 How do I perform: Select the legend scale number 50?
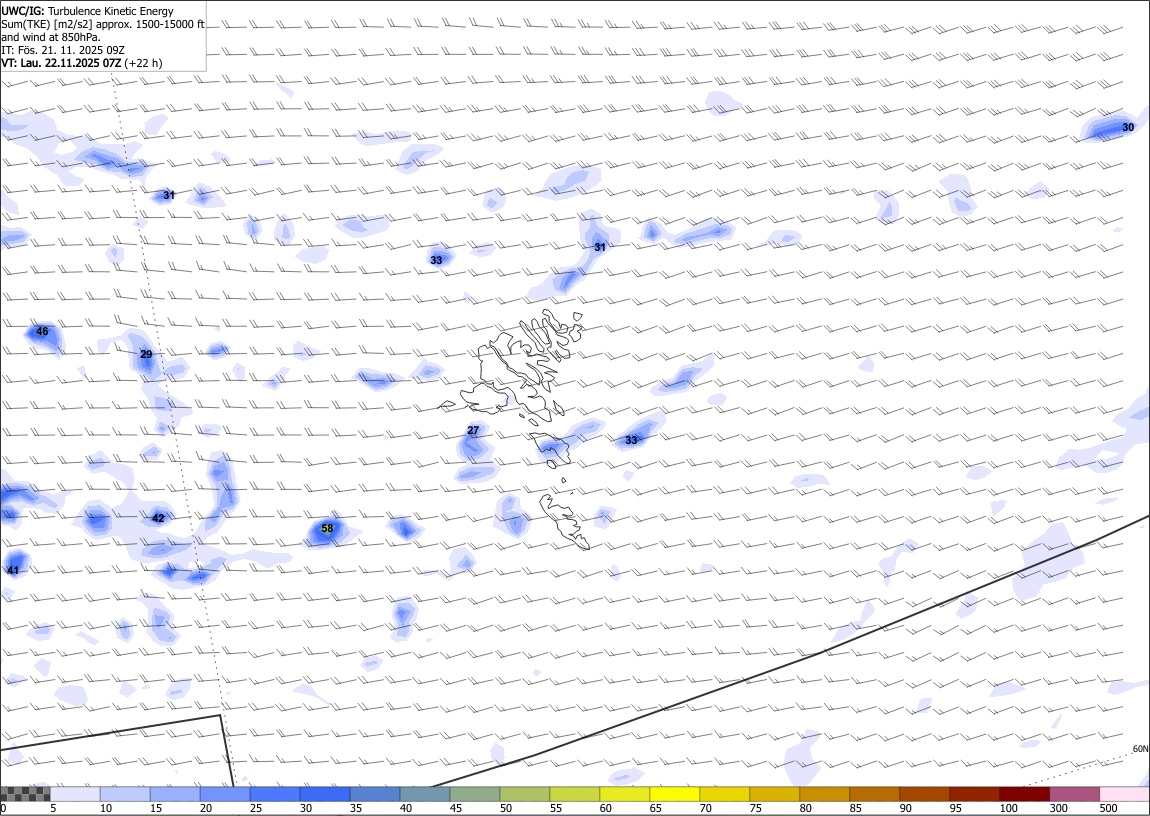coord(505,808)
